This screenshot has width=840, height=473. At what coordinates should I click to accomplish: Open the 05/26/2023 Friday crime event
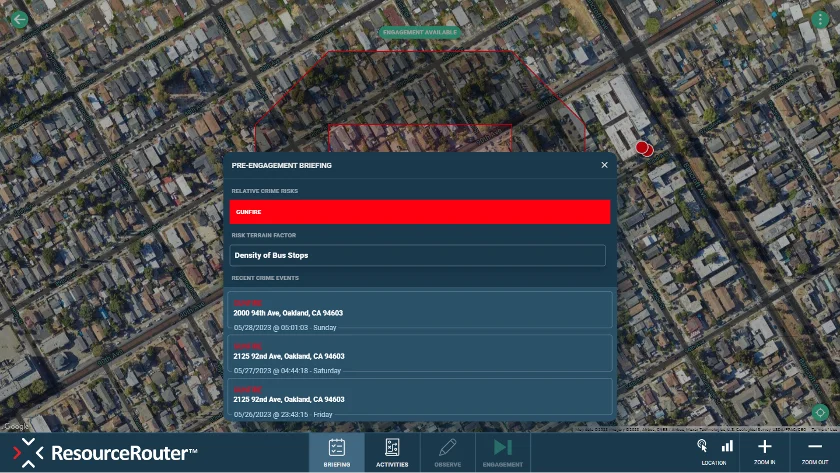(419, 398)
